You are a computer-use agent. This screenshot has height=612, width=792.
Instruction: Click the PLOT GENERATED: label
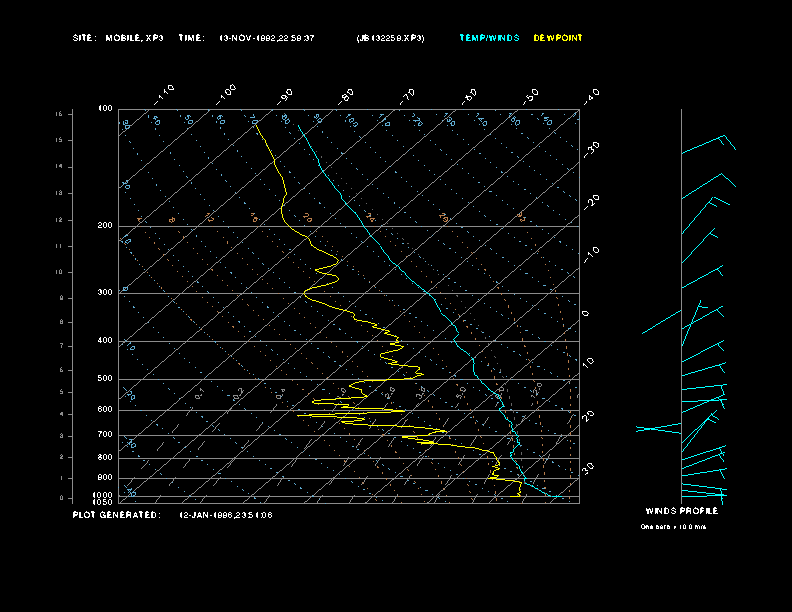click(116, 515)
